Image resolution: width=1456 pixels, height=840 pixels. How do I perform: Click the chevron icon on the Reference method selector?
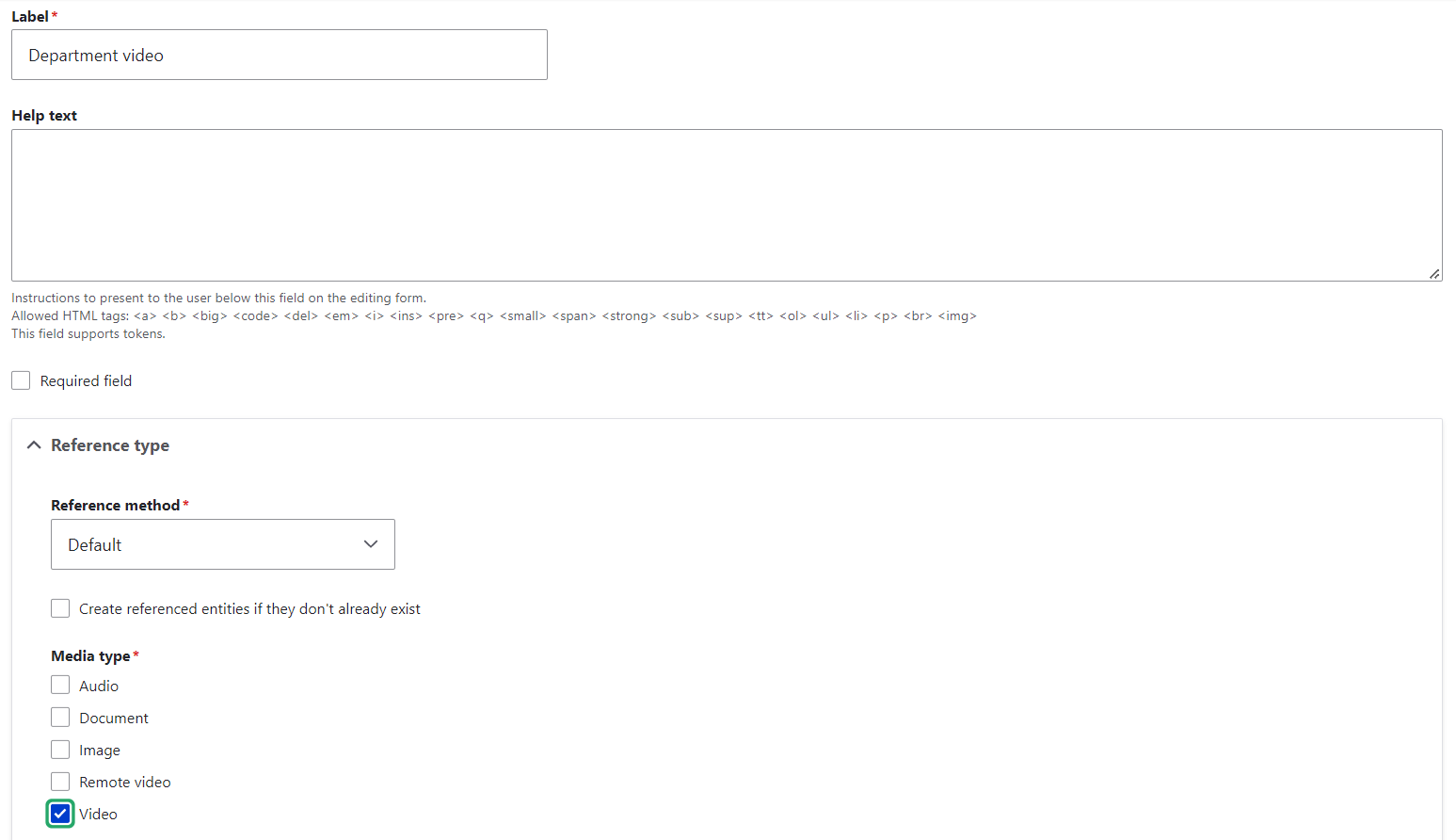(370, 544)
